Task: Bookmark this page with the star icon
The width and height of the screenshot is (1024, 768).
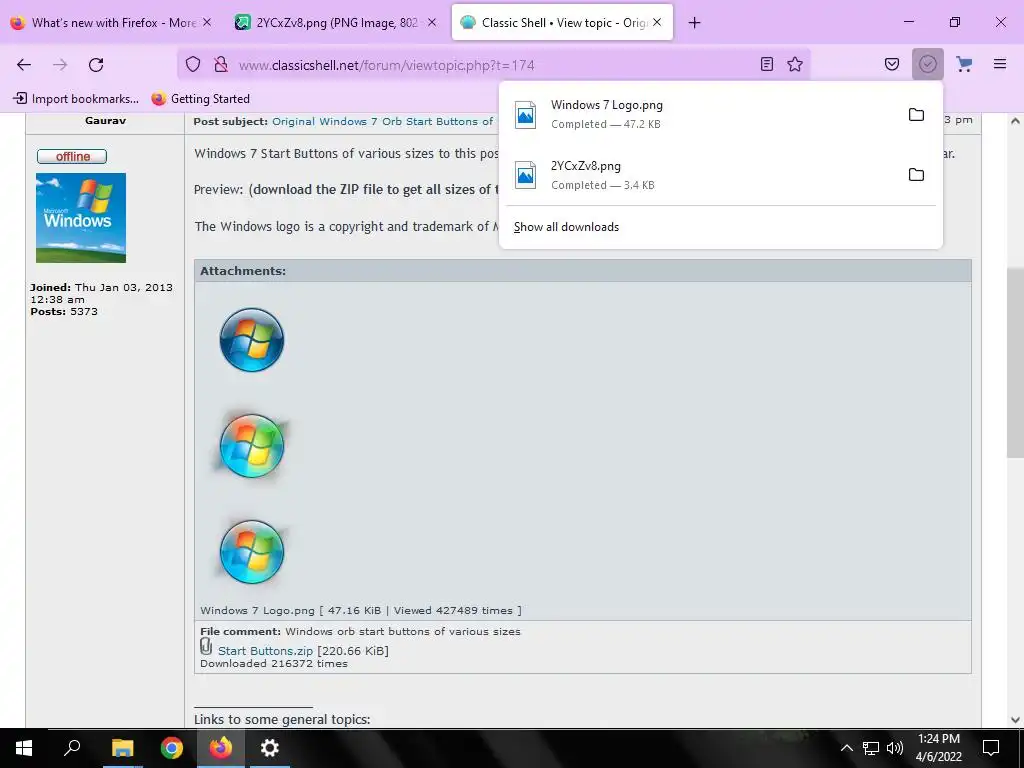Action: pos(795,64)
